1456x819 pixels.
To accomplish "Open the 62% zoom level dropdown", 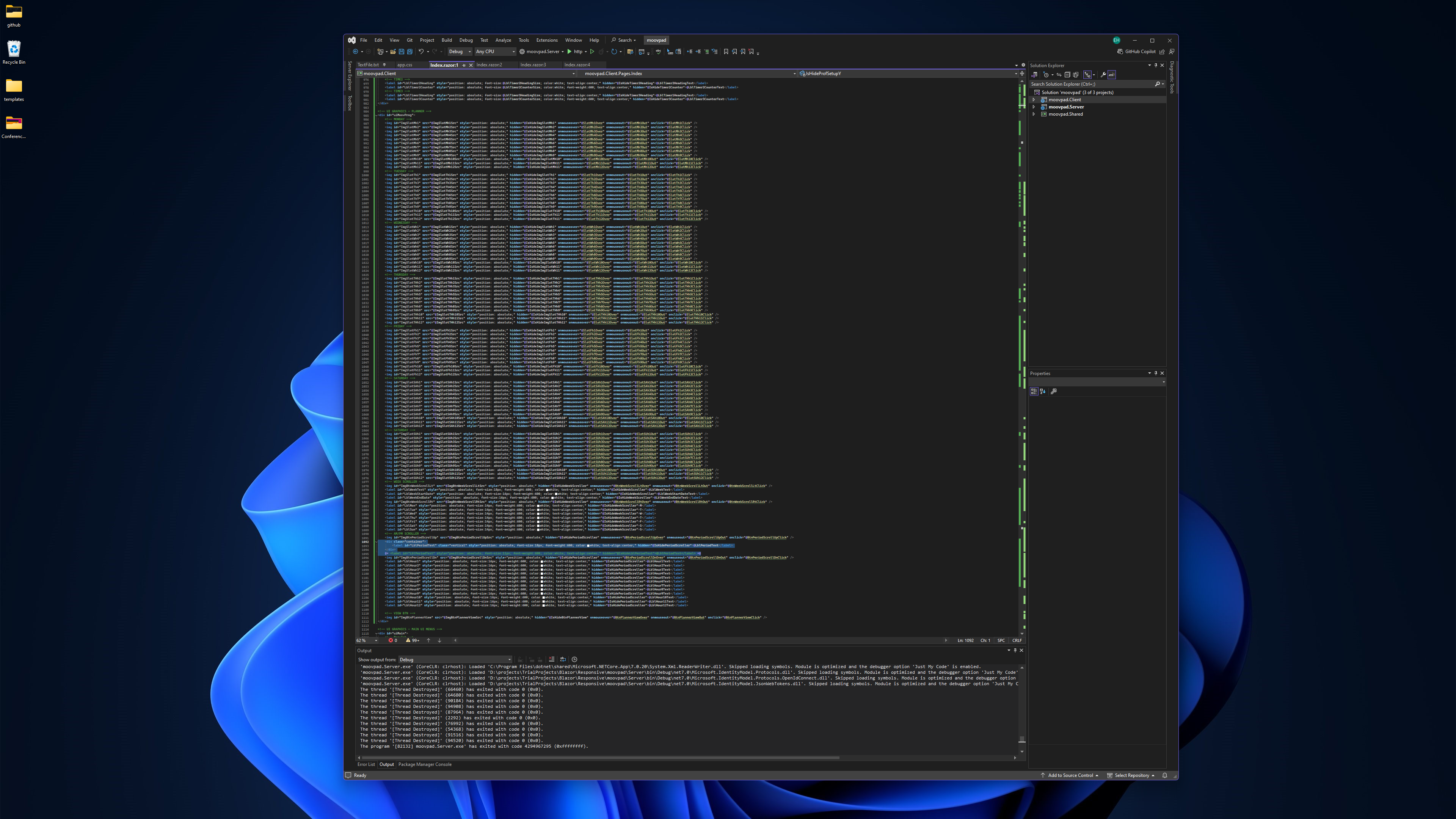I will [x=367, y=640].
